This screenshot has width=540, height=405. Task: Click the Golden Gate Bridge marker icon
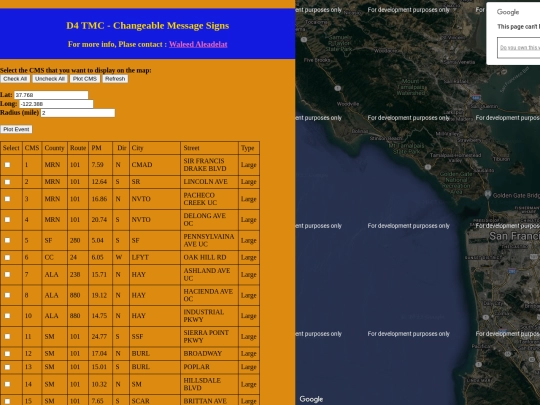coord(488,194)
